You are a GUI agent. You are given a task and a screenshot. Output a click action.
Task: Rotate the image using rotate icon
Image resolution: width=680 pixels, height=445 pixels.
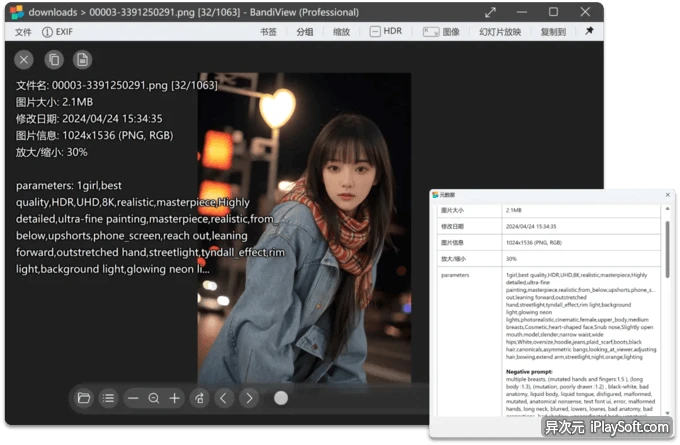pos(199,398)
